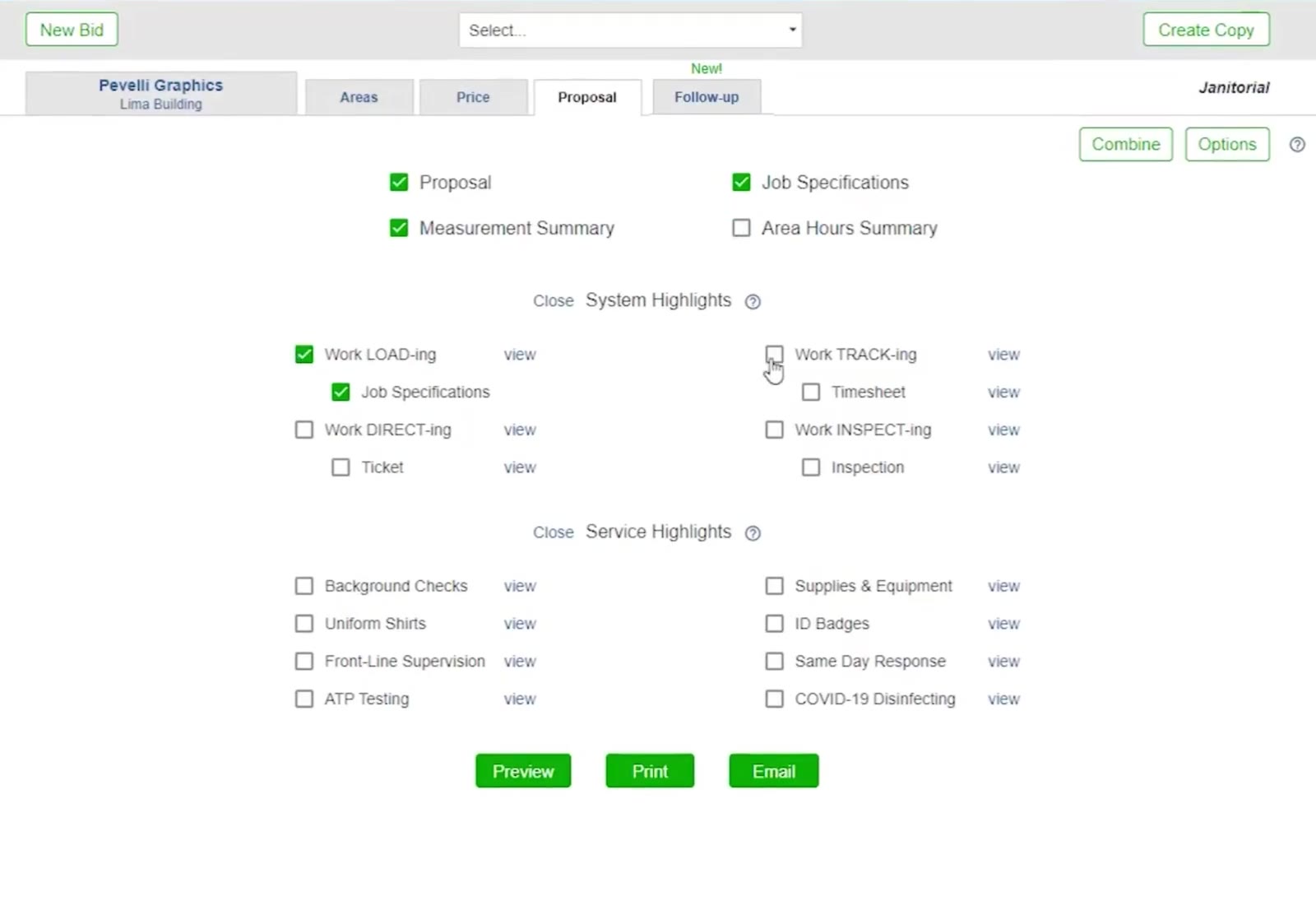This screenshot has height=915, width=1316.
Task: Click the Combine button
Action: (x=1126, y=145)
